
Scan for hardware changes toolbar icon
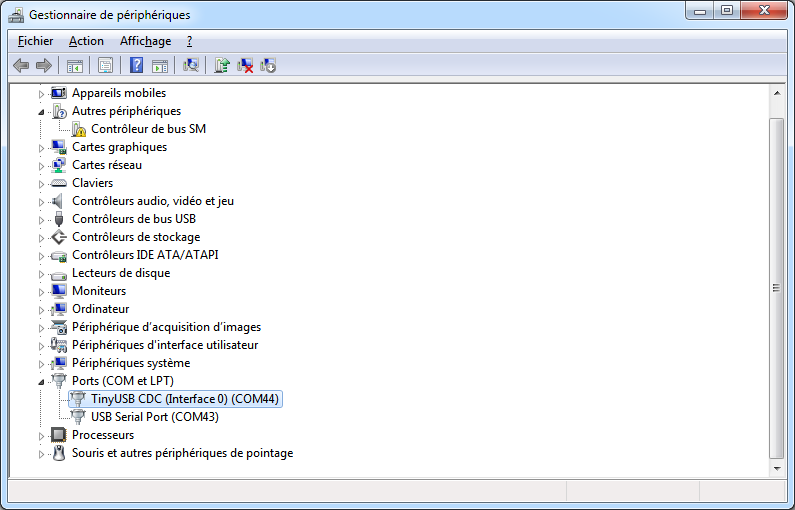(191, 66)
